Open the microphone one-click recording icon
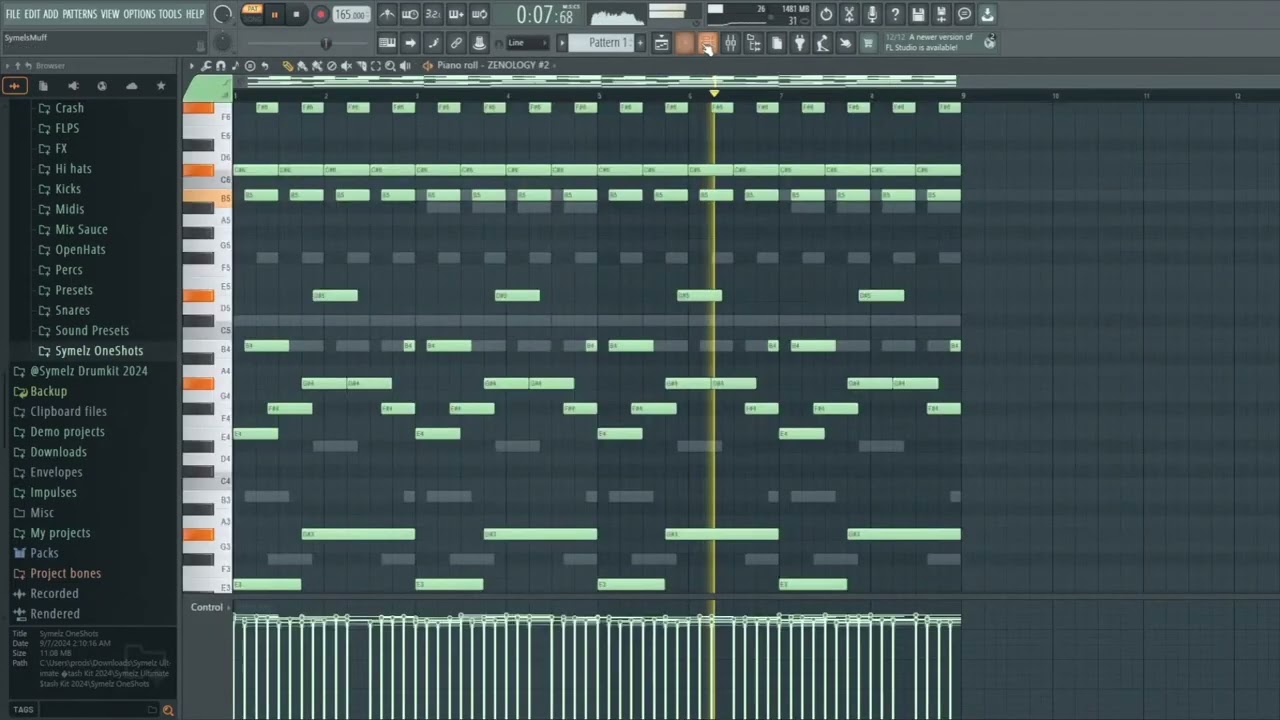1280x720 pixels. pyautogui.click(x=872, y=14)
